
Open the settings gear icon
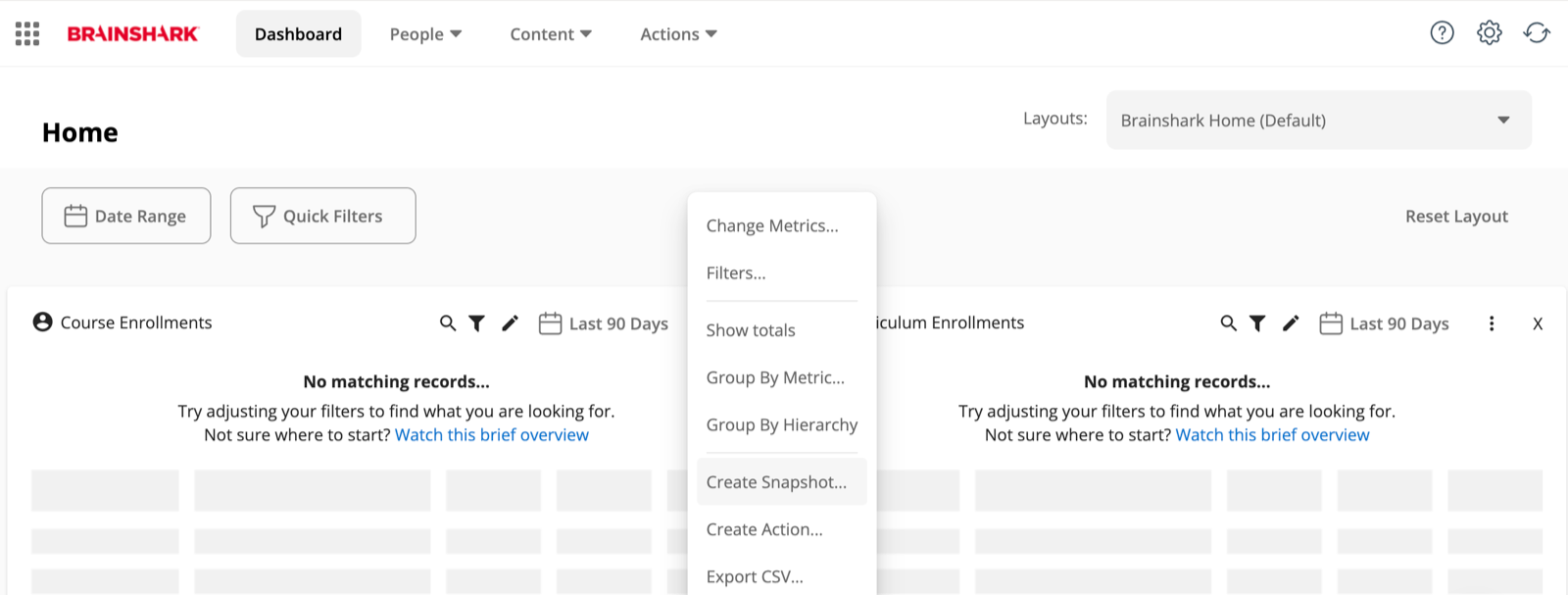click(1490, 32)
